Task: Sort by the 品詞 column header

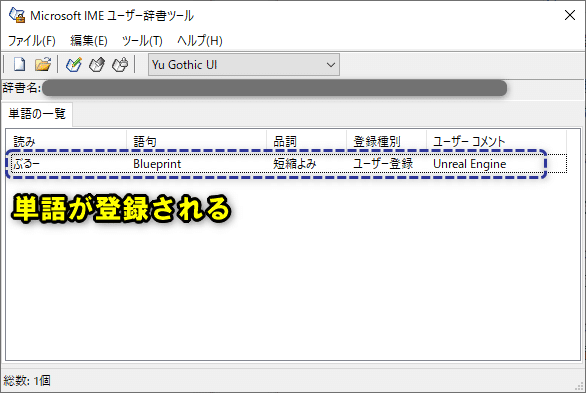Action: click(306, 141)
